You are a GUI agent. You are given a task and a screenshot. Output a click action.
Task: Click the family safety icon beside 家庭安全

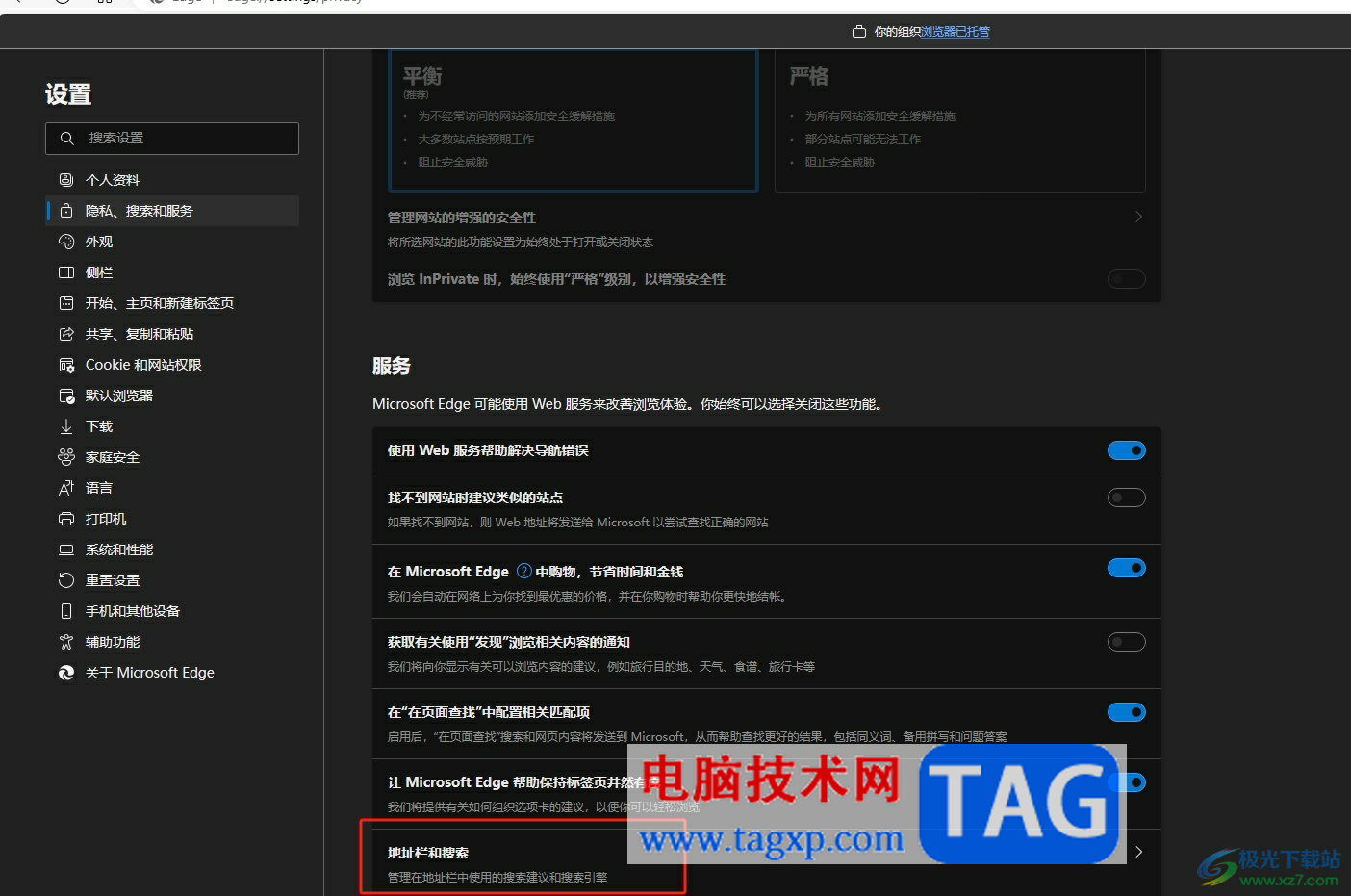click(x=66, y=457)
